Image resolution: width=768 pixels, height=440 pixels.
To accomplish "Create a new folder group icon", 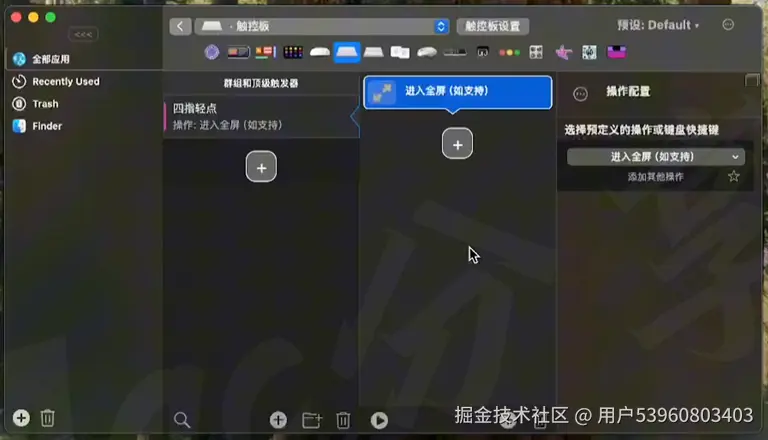I will pyautogui.click(x=312, y=420).
